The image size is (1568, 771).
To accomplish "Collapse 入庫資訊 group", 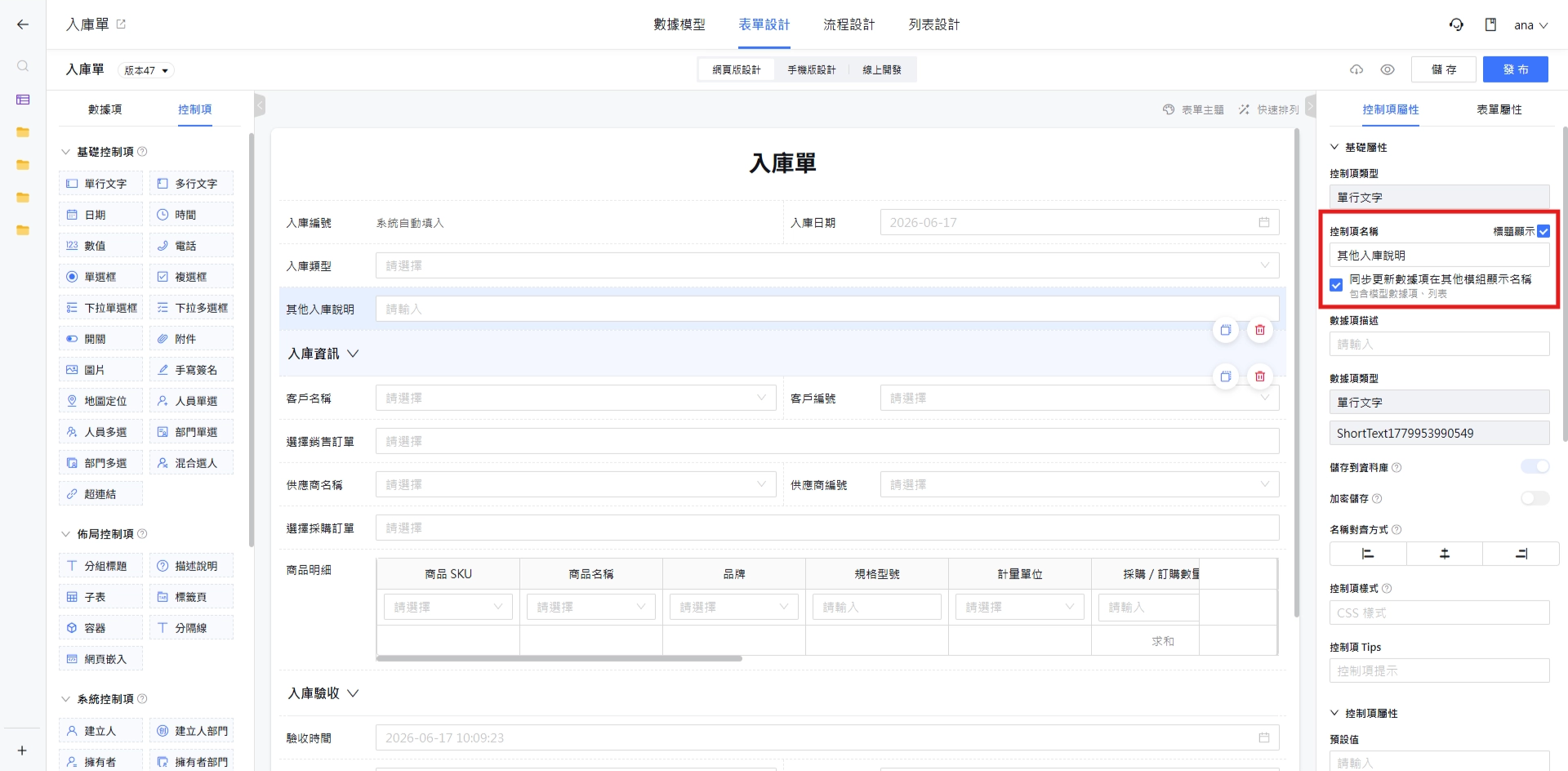I will pyautogui.click(x=353, y=354).
